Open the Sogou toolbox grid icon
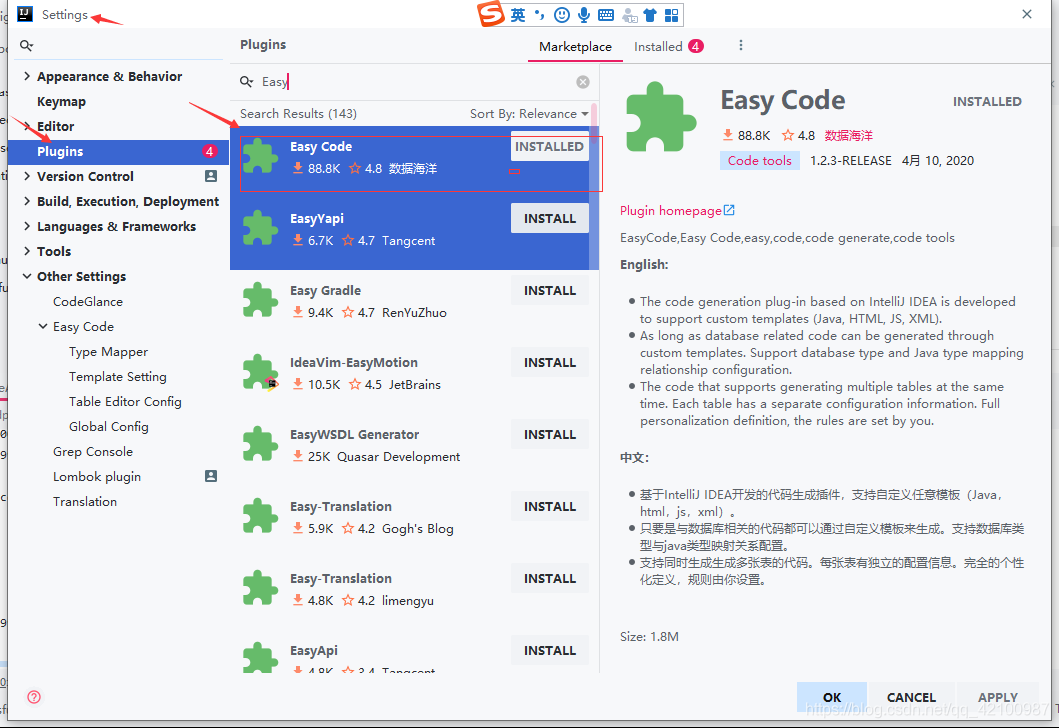This screenshot has height=728, width=1059. (671, 15)
